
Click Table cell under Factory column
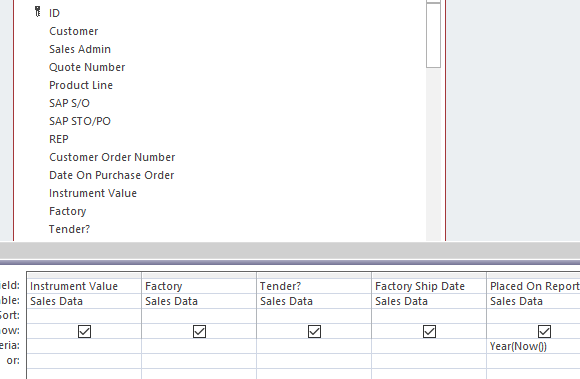click(199, 301)
